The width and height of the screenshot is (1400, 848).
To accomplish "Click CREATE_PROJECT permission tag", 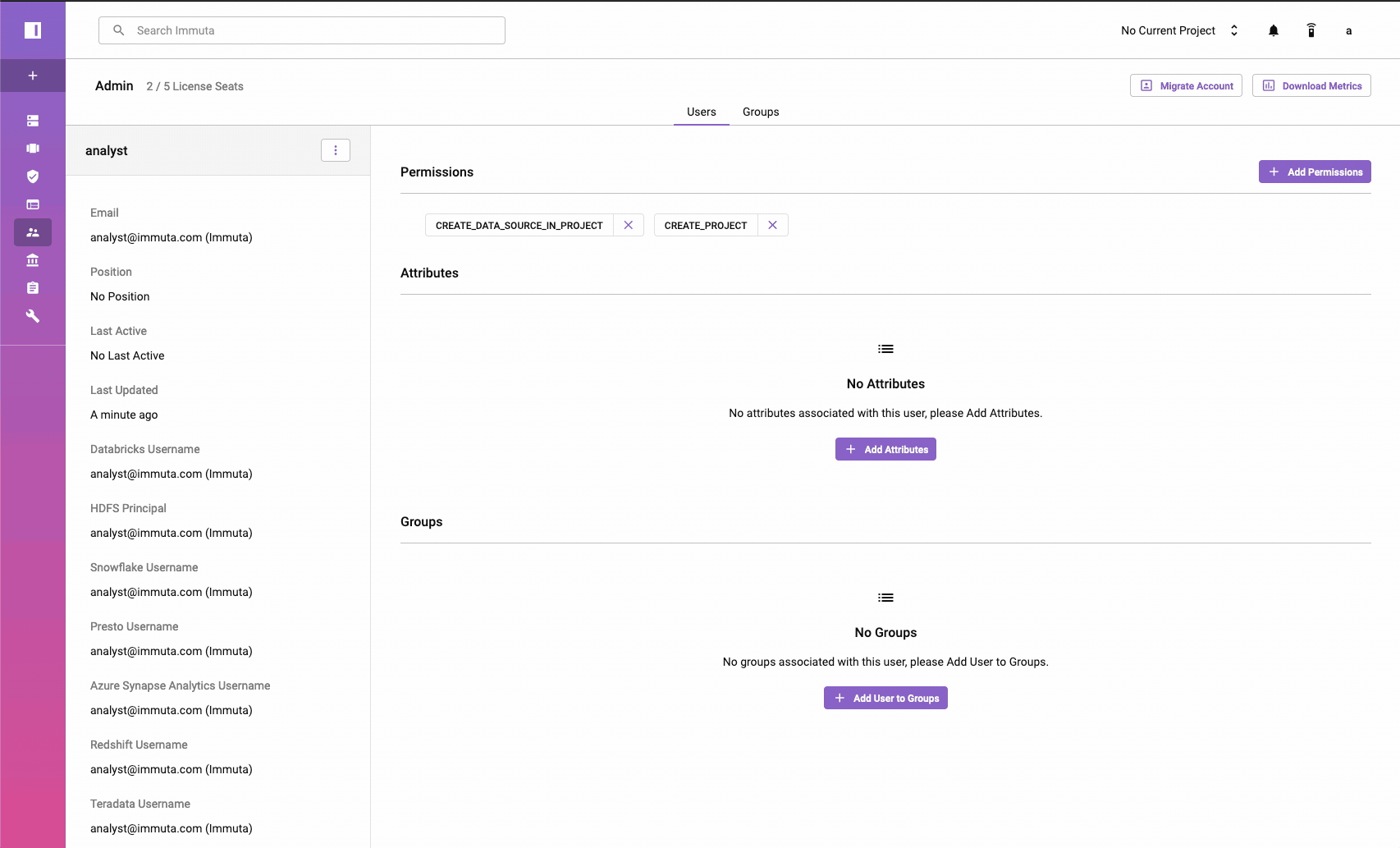I will coord(706,225).
